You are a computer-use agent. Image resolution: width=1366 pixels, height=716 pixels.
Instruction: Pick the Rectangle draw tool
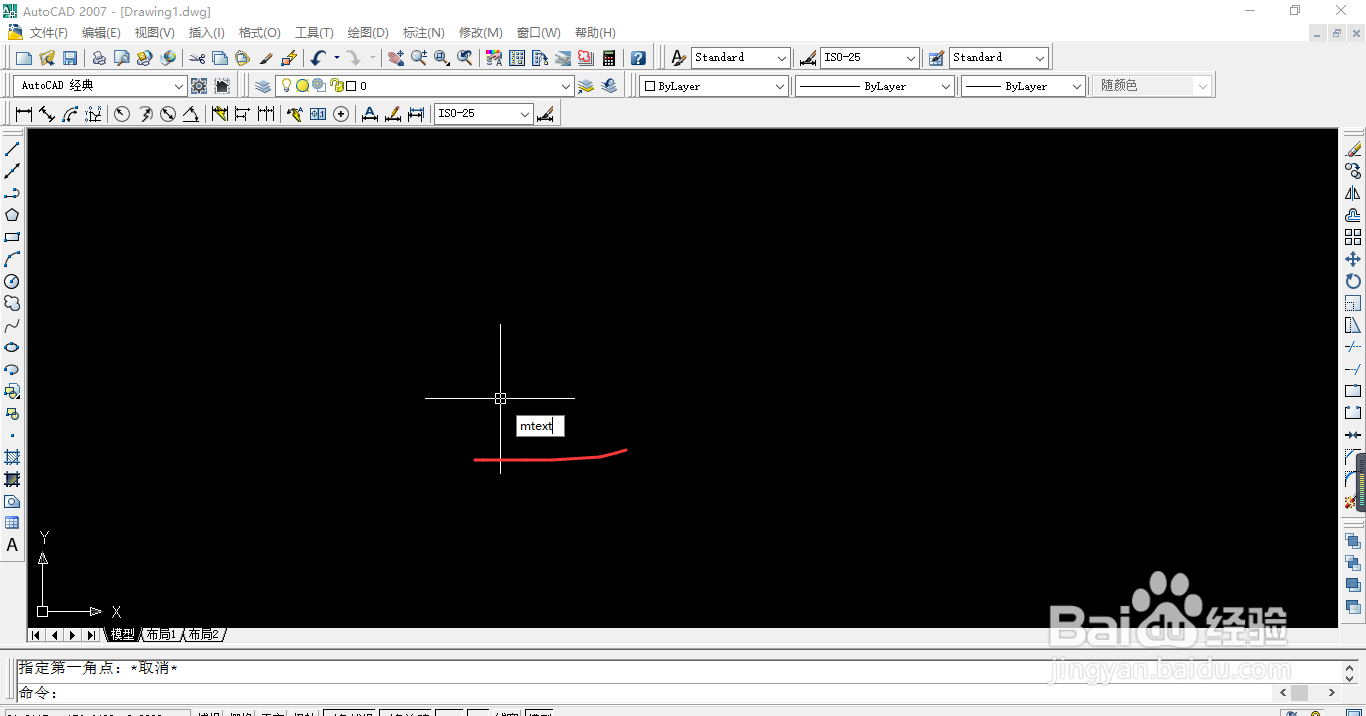pyautogui.click(x=12, y=237)
